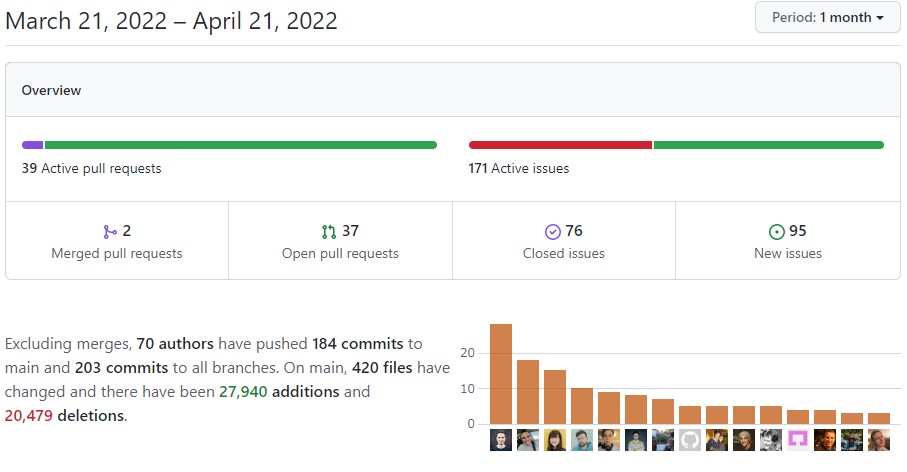907x472 pixels.
Task: Click the red "20,479" deletions number
Action: click(x=29, y=415)
